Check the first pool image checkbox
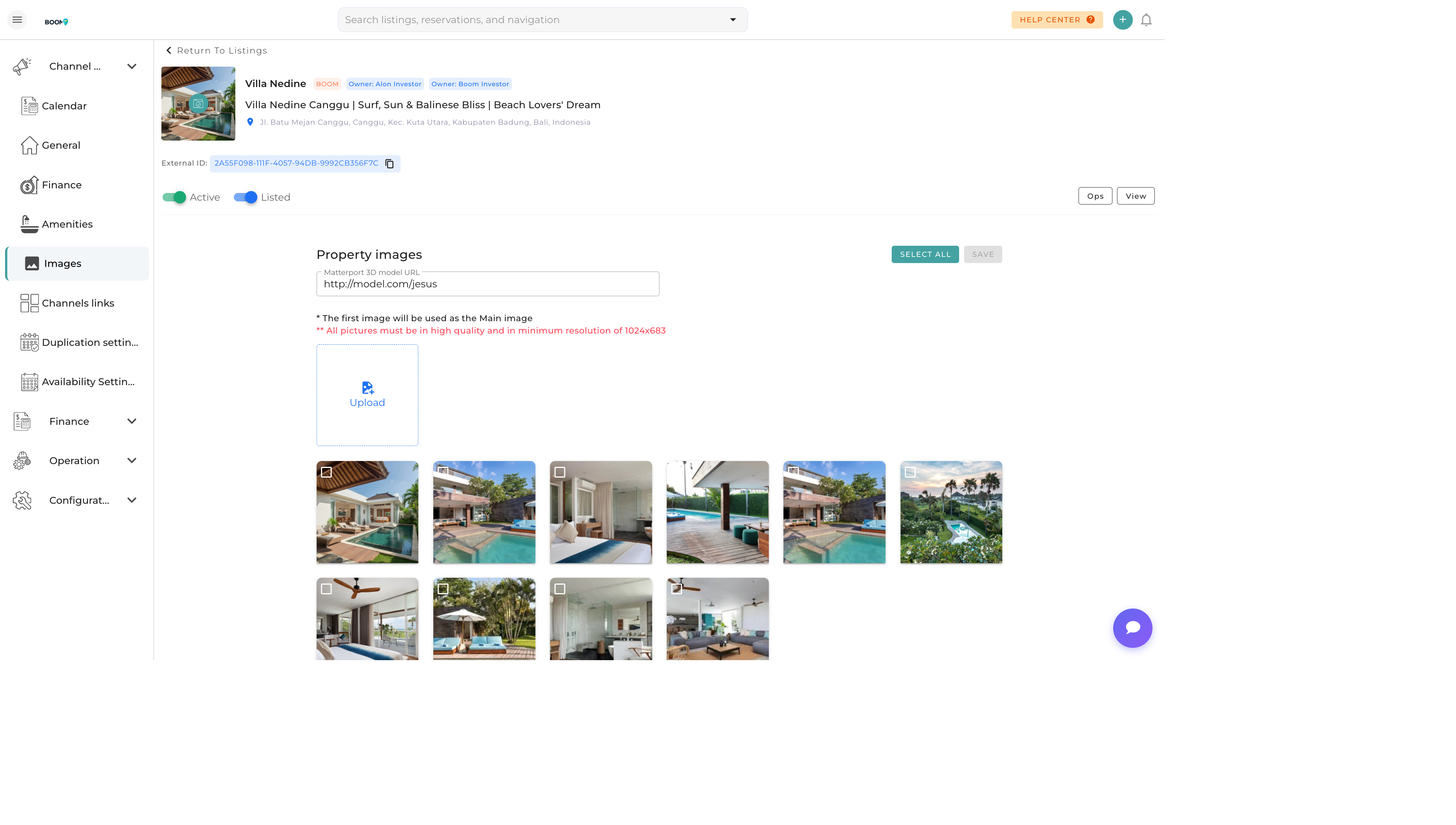Viewport: 1456px width, 825px height. pyautogui.click(x=327, y=471)
